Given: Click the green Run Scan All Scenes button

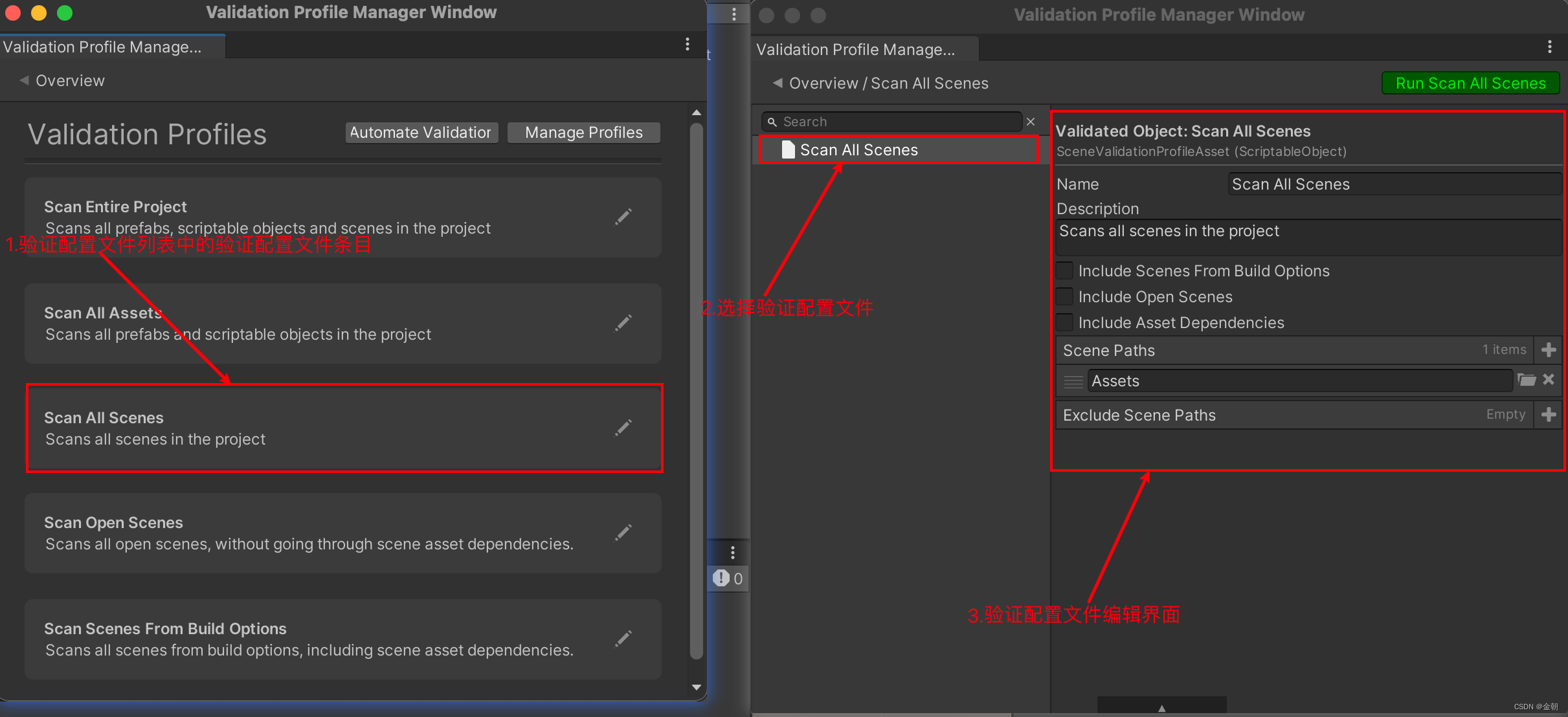Looking at the screenshot, I should 1470,83.
